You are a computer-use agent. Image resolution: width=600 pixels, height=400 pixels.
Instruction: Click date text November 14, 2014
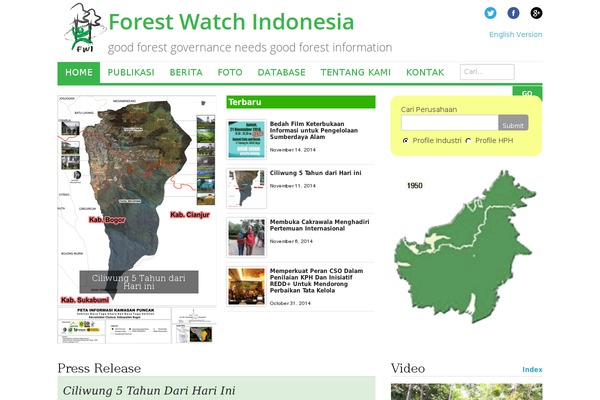(x=293, y=150)
